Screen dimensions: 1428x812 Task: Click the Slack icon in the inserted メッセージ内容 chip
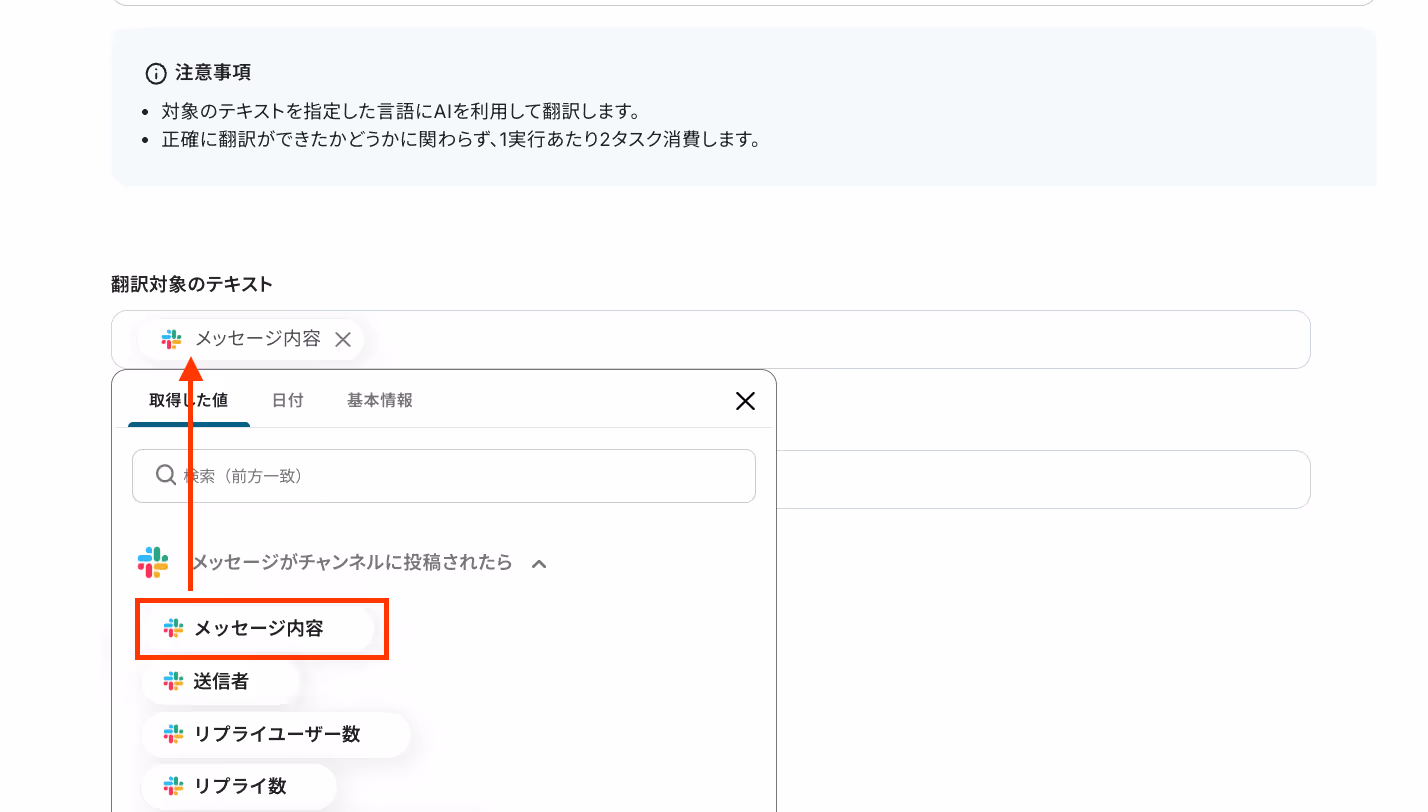pyautogui.click(x=172, y=339)
